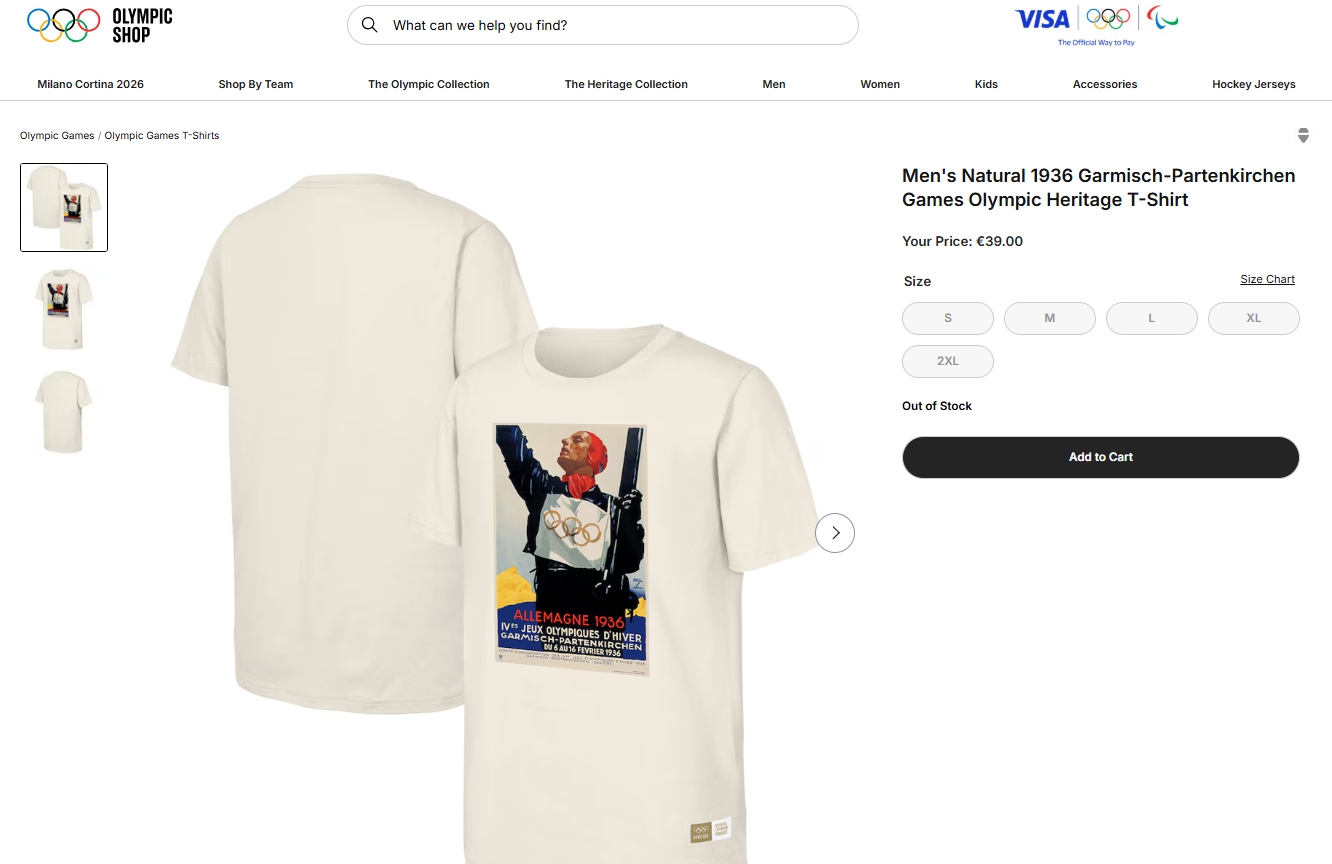
Task: Choose size 2XL option
Action: (x=948, y=361)
